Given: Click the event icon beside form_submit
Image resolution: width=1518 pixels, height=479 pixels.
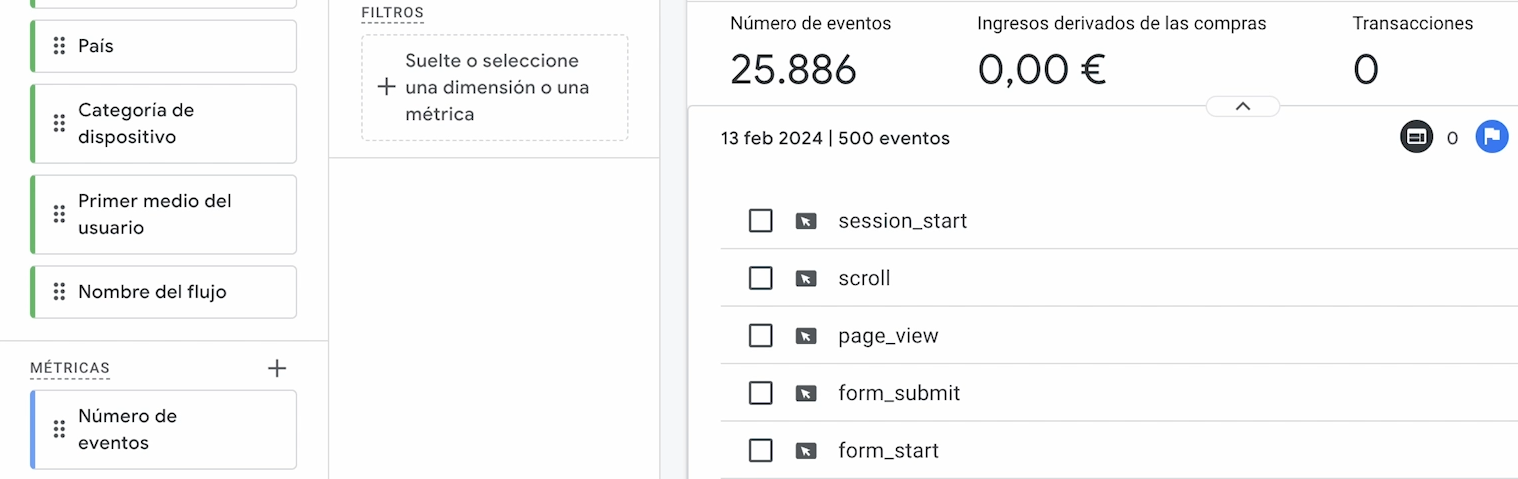Looking at the screenshot, I should [805, 393].
